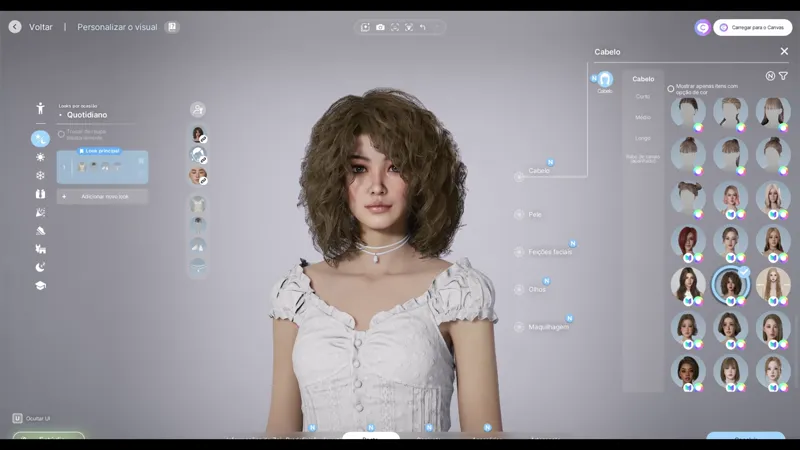
Task: Open the AI pose capture icon in top toolbar
Action: coord(365,27)
